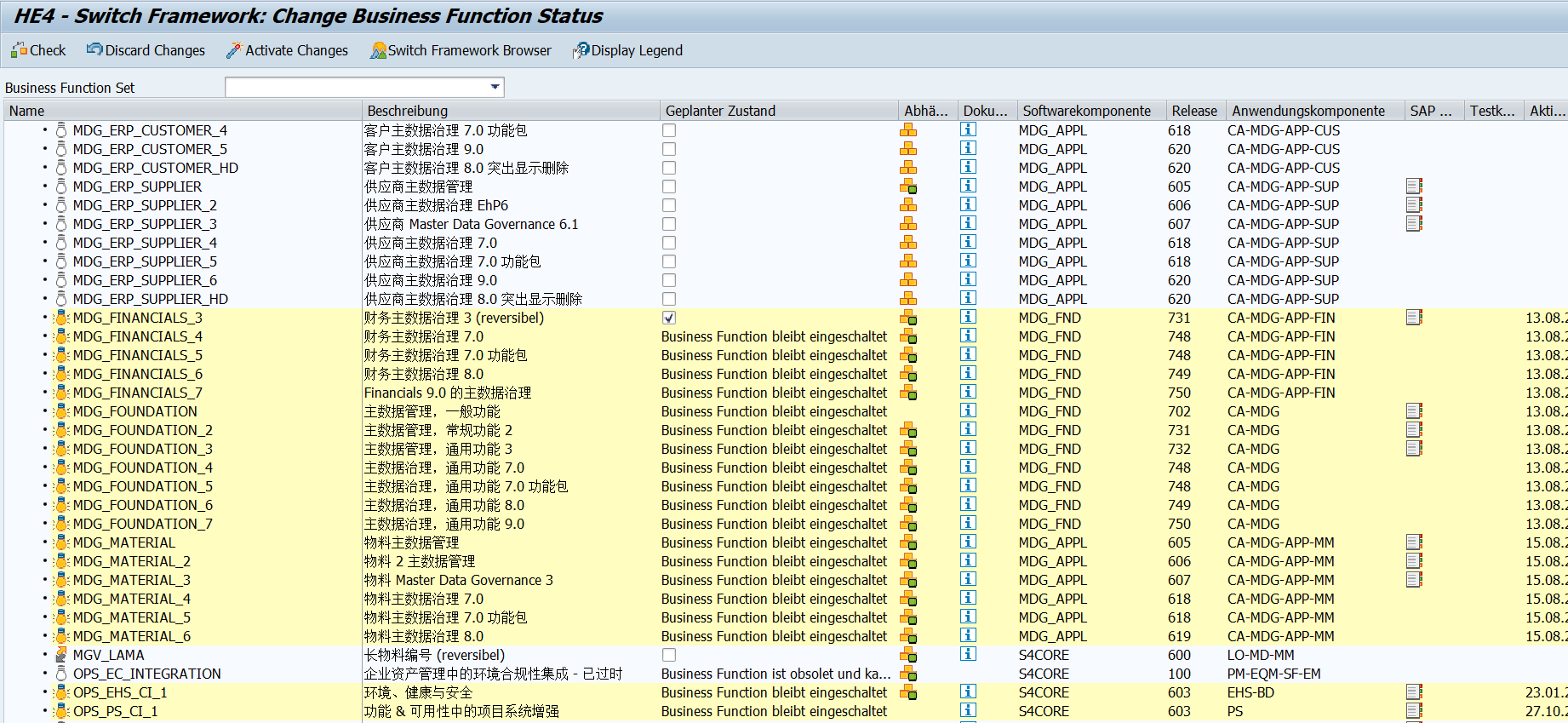Click the Beschreibung column header

[x=511, y=111]
